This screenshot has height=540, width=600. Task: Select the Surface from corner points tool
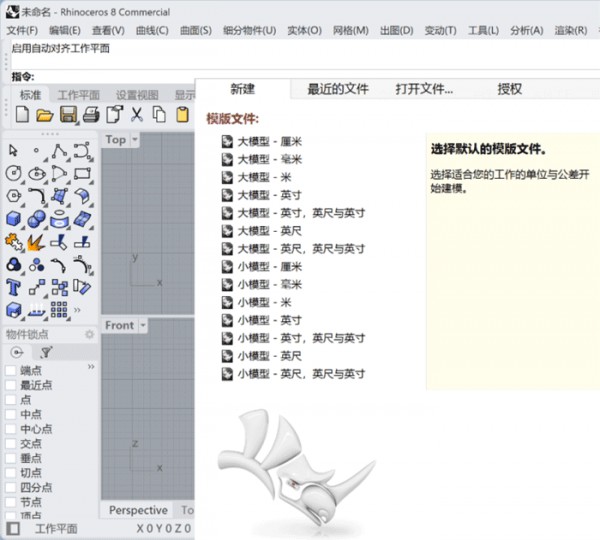pos(59,196)
